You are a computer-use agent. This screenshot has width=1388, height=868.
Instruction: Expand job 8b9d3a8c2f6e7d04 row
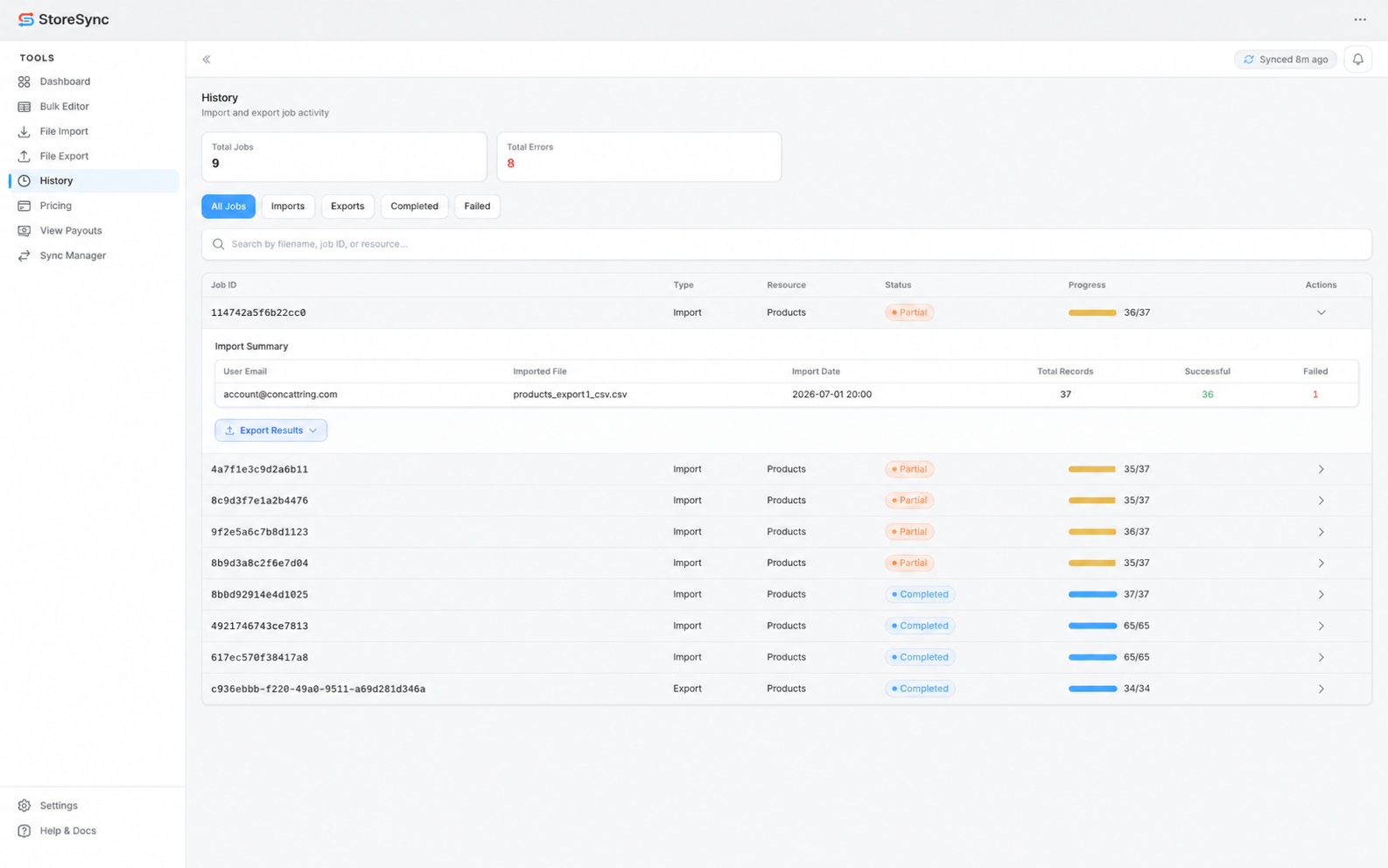coord(1321,563)
